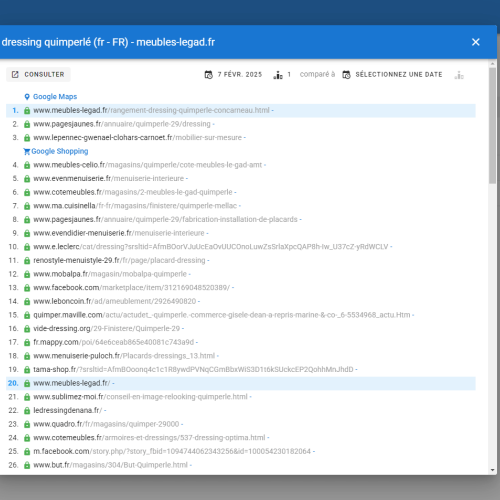Viewport: 500px width, 500px height.
Task: Open the www.meubles-legad.fr rangement-dressing result
Action: [151, 110]
